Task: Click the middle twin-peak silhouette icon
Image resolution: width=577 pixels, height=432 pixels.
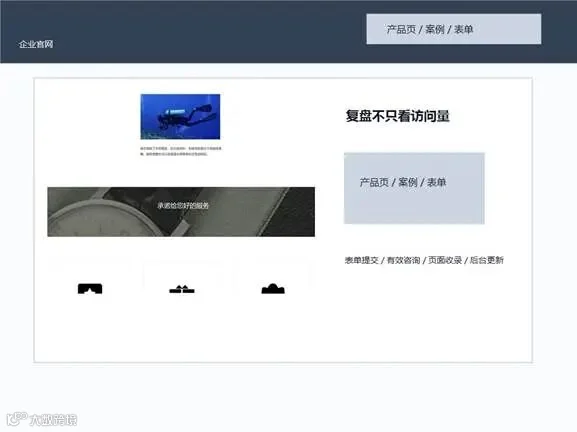Action: (x=182, y=289)
